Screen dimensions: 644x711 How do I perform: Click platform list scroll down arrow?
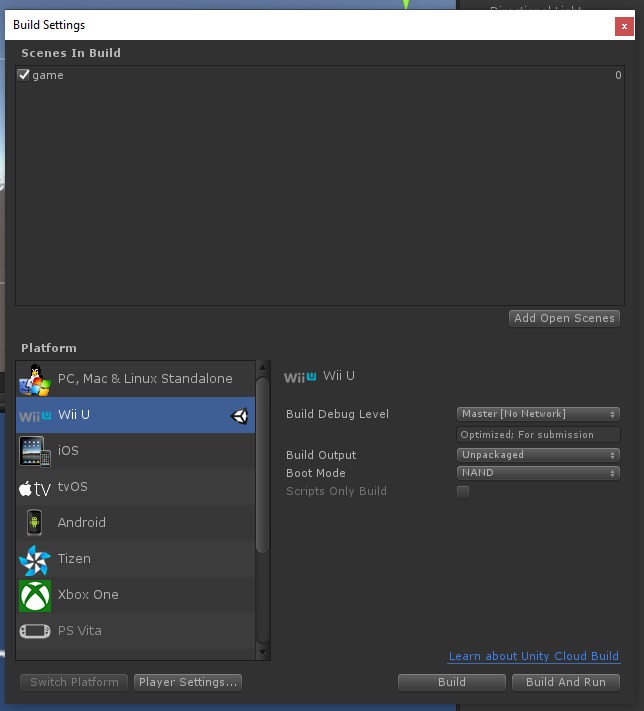pyautogui.click(x=262, y=653)
